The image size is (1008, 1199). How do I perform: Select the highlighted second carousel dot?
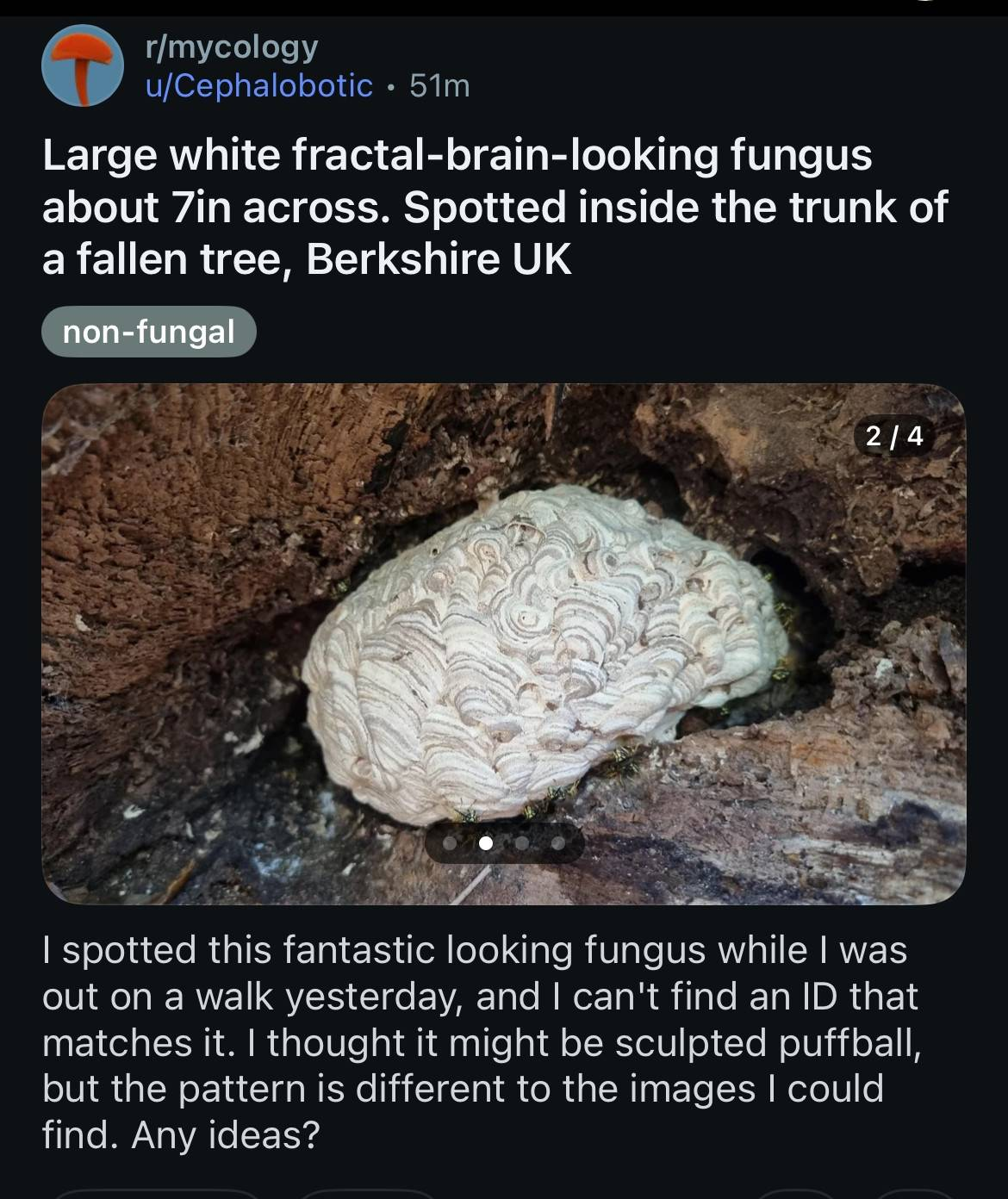(486, 843)
